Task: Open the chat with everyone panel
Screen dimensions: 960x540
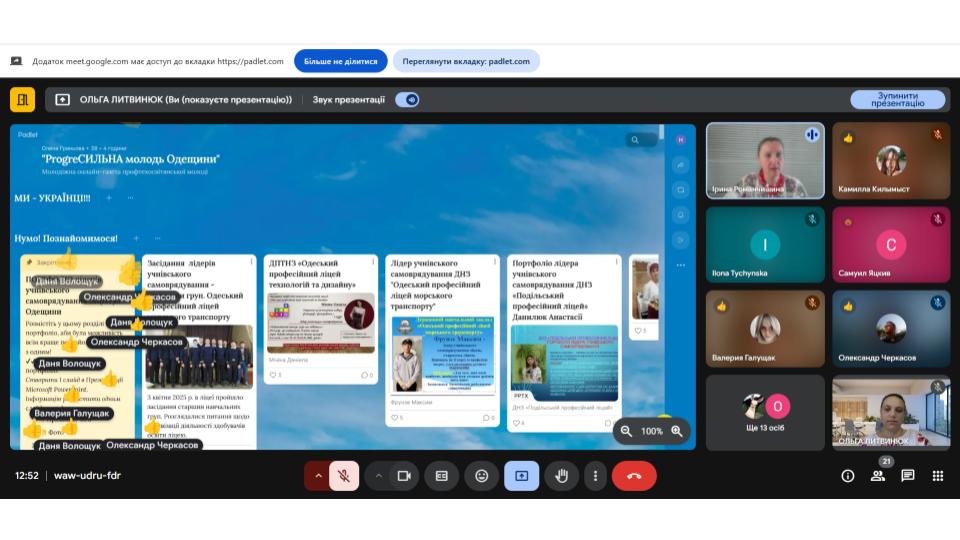Action: click(x=908, y=476)
